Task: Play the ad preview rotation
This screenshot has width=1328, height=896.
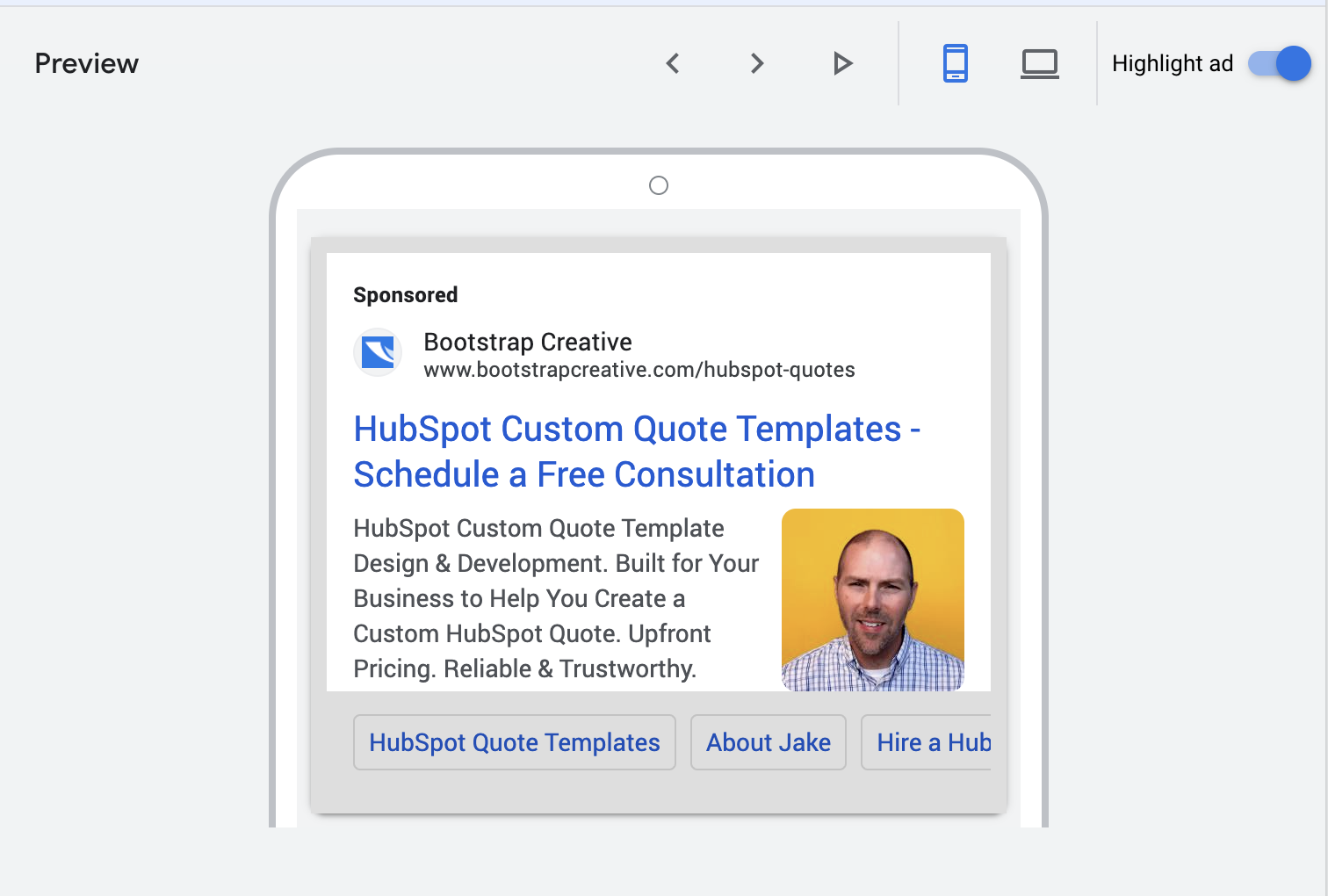Action: click(x=842, y=63)
